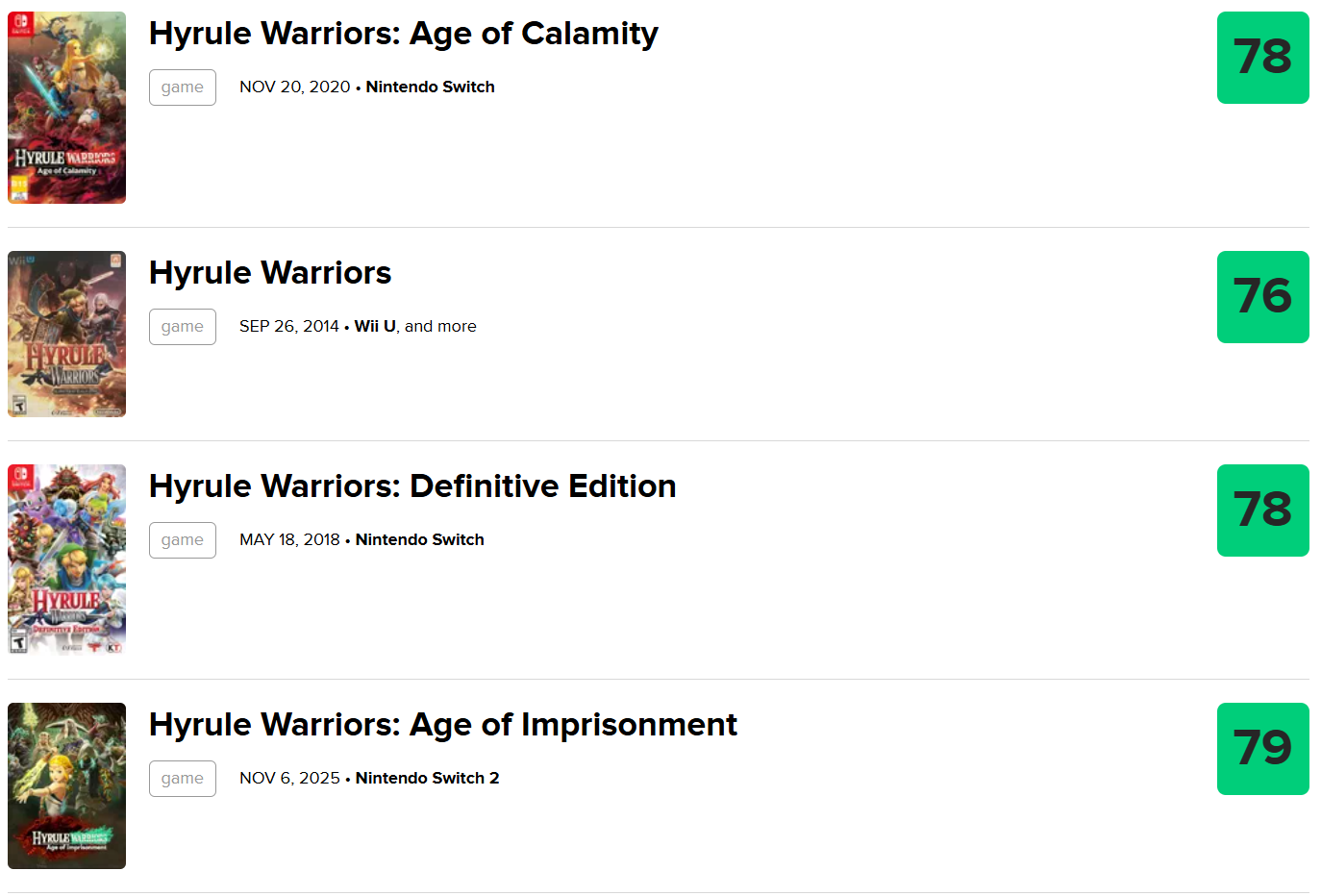Go to Hyrule Warriors: Definitive Edition title link
The height and width of the screenshot is (896, 1321).
click(412, 486)
